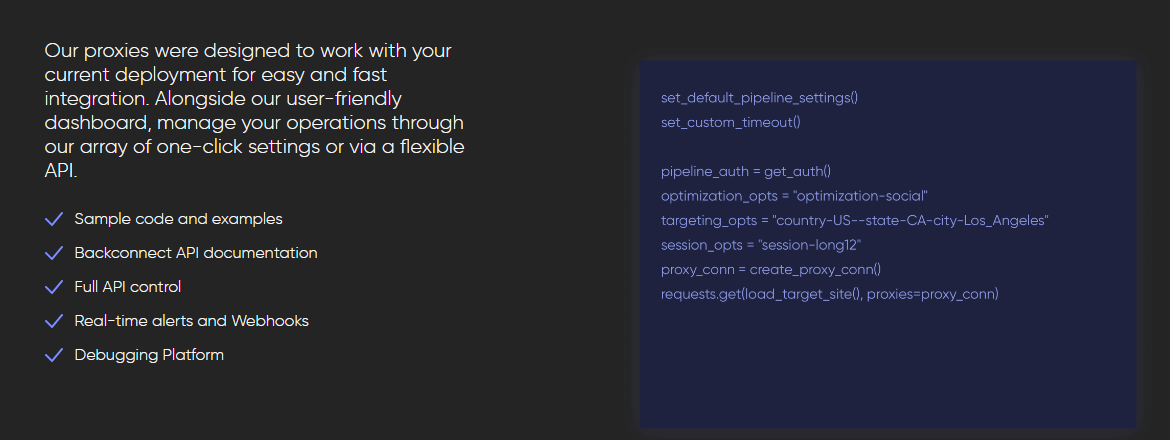Click the requests.get(load_target_site()) code line

click(x=829, y=294)
